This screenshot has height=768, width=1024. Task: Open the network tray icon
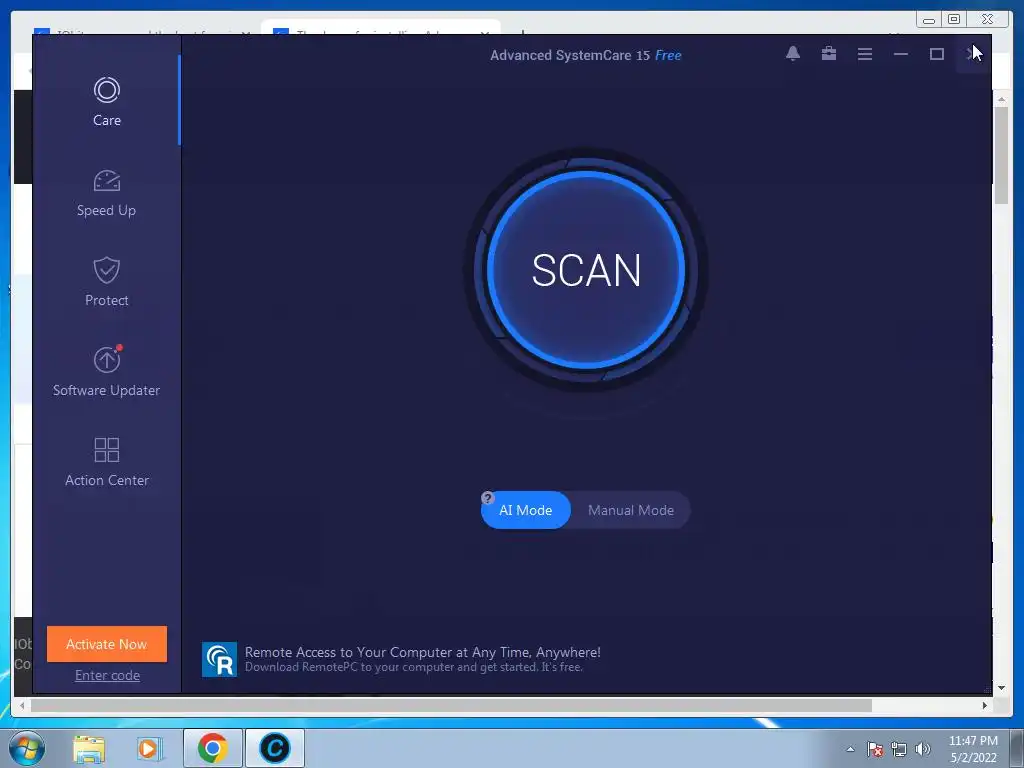pyautogui.click(x=899, y=749)
